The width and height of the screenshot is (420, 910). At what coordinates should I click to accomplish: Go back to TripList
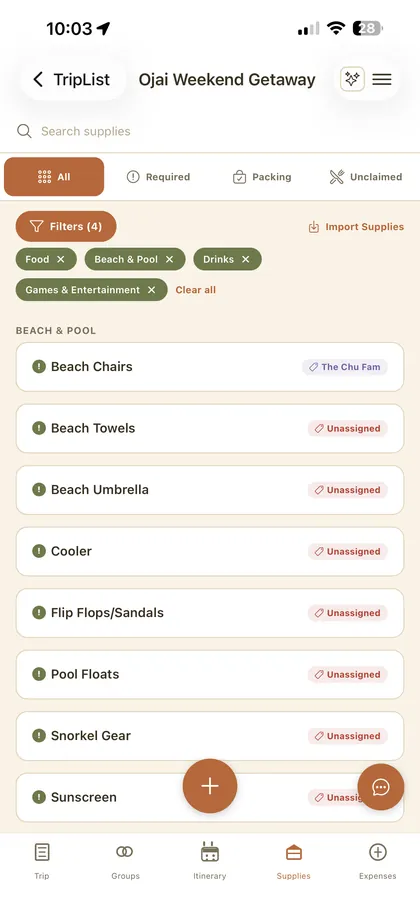[x=71, y=80]
